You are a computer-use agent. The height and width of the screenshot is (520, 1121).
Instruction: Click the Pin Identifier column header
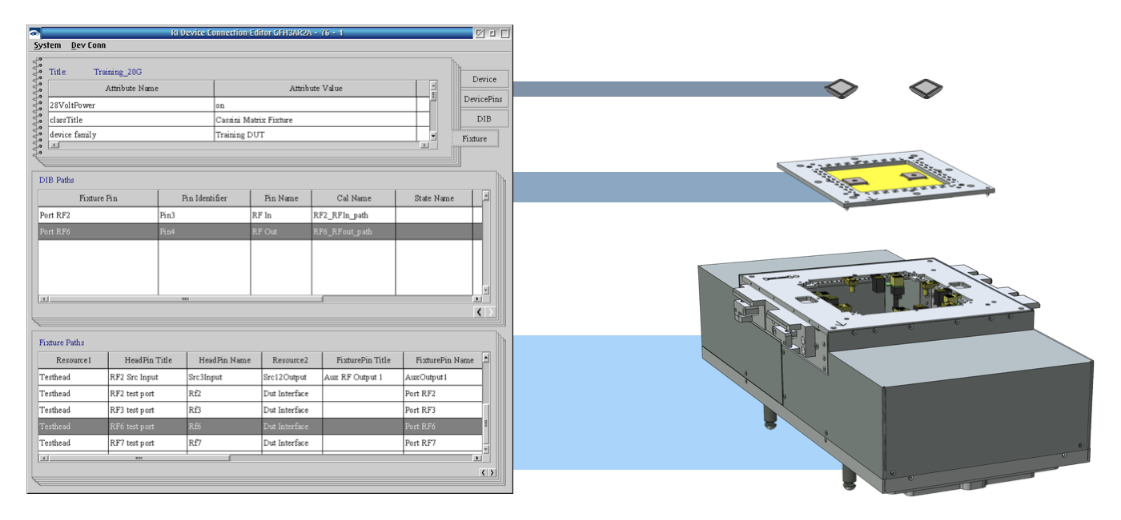(x=204, y=198)
